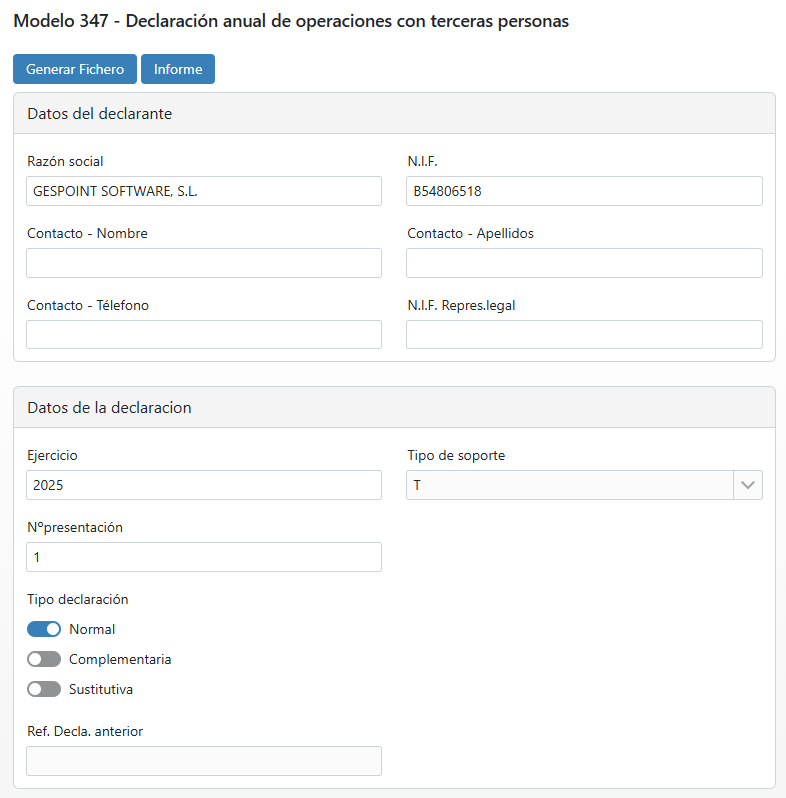
Task: Focus the Contacto - Télefono input
Action: (204, 334)
